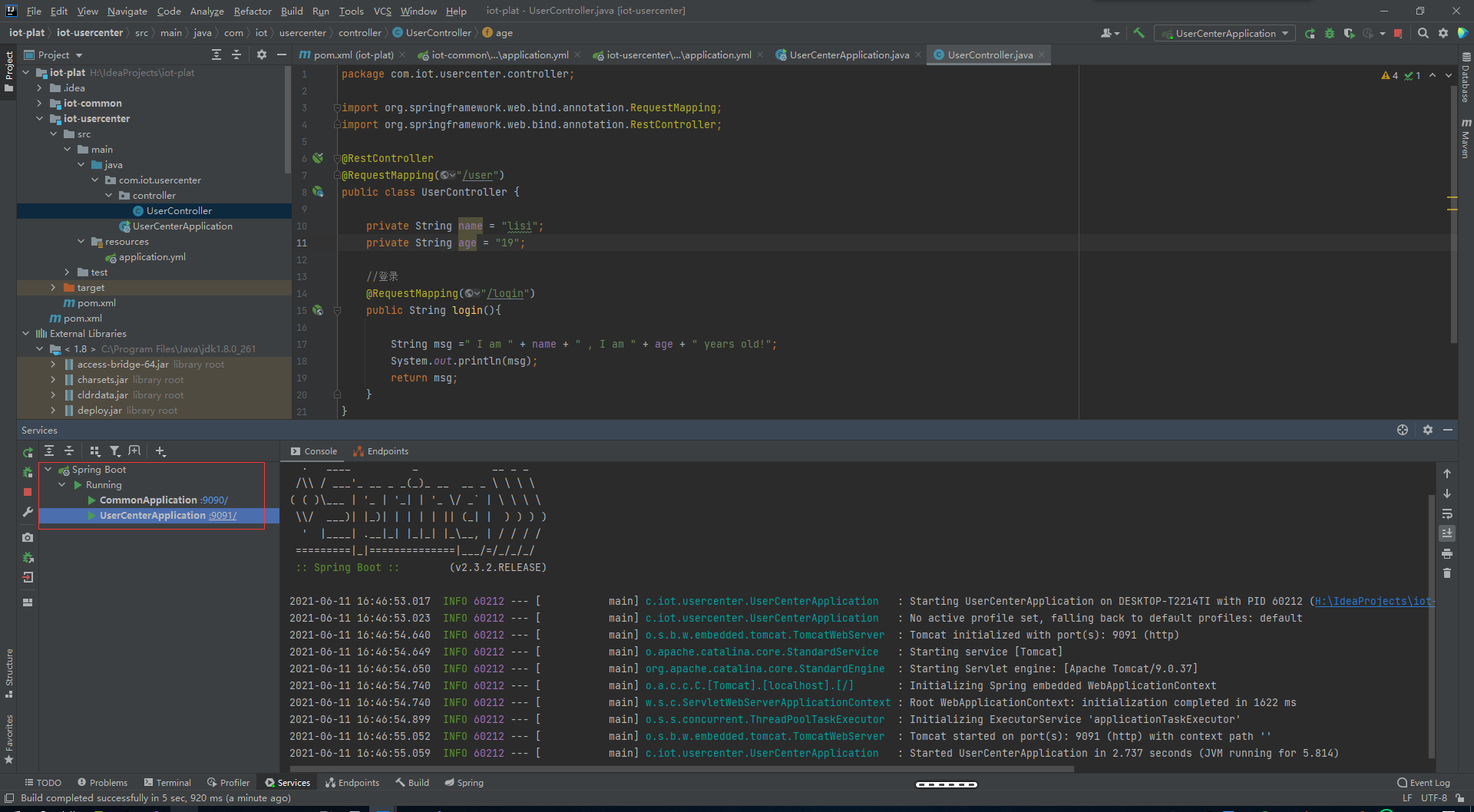1474x812 pixels.
Task: Switch to the pom.xml (iot-plat) editor tab
Action: pos(352,55)
